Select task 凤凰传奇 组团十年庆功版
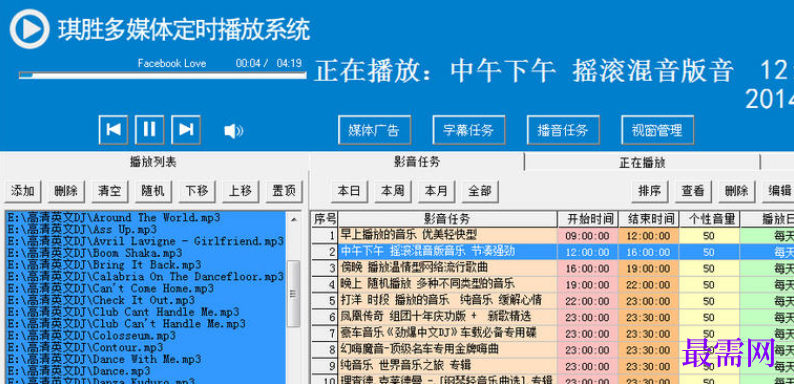This screenshot has width=794, height=384. tap(448, 317)
